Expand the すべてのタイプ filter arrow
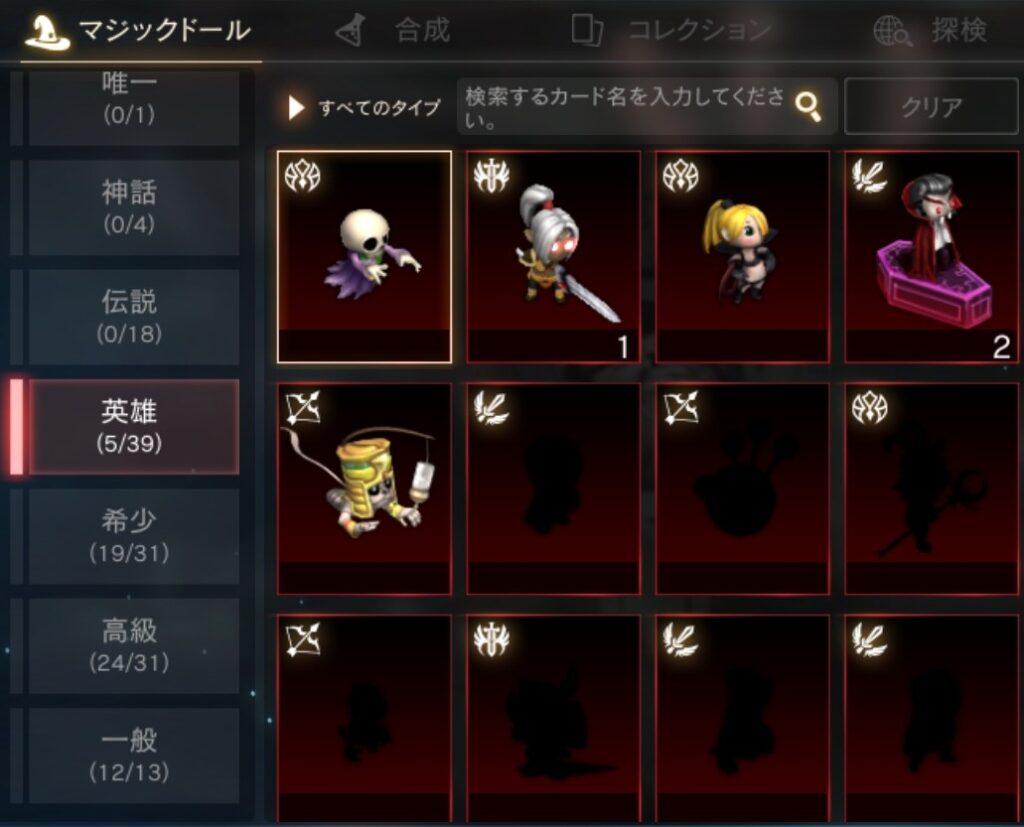 (x=296, y=108)
